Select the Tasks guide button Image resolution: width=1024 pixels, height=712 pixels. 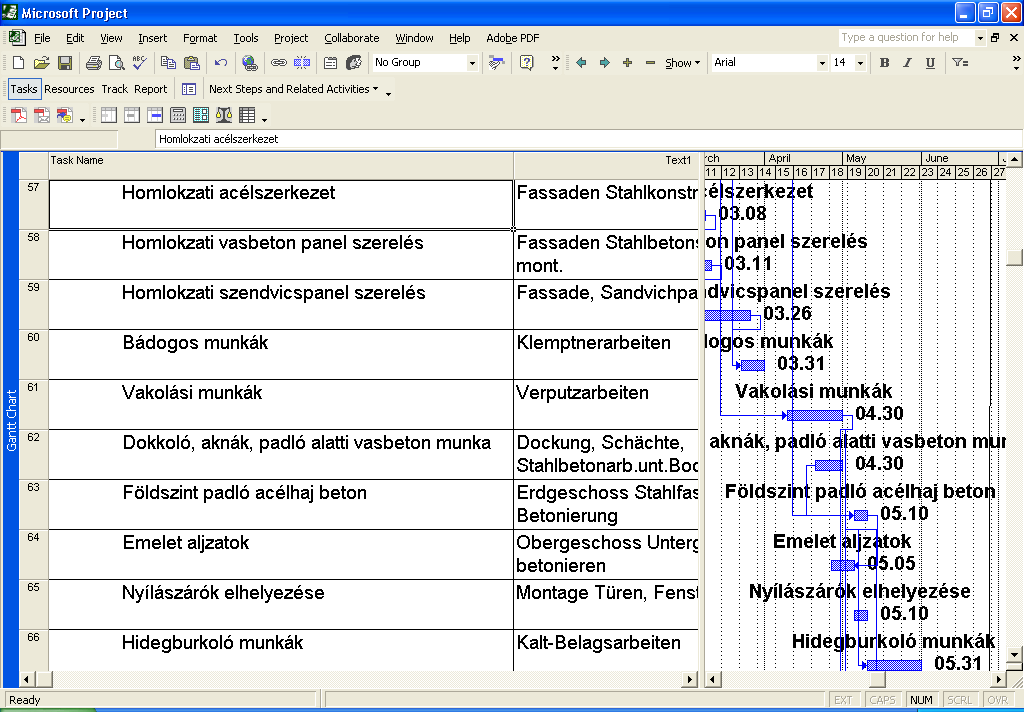pyautogui.click(x=24, y=89)
